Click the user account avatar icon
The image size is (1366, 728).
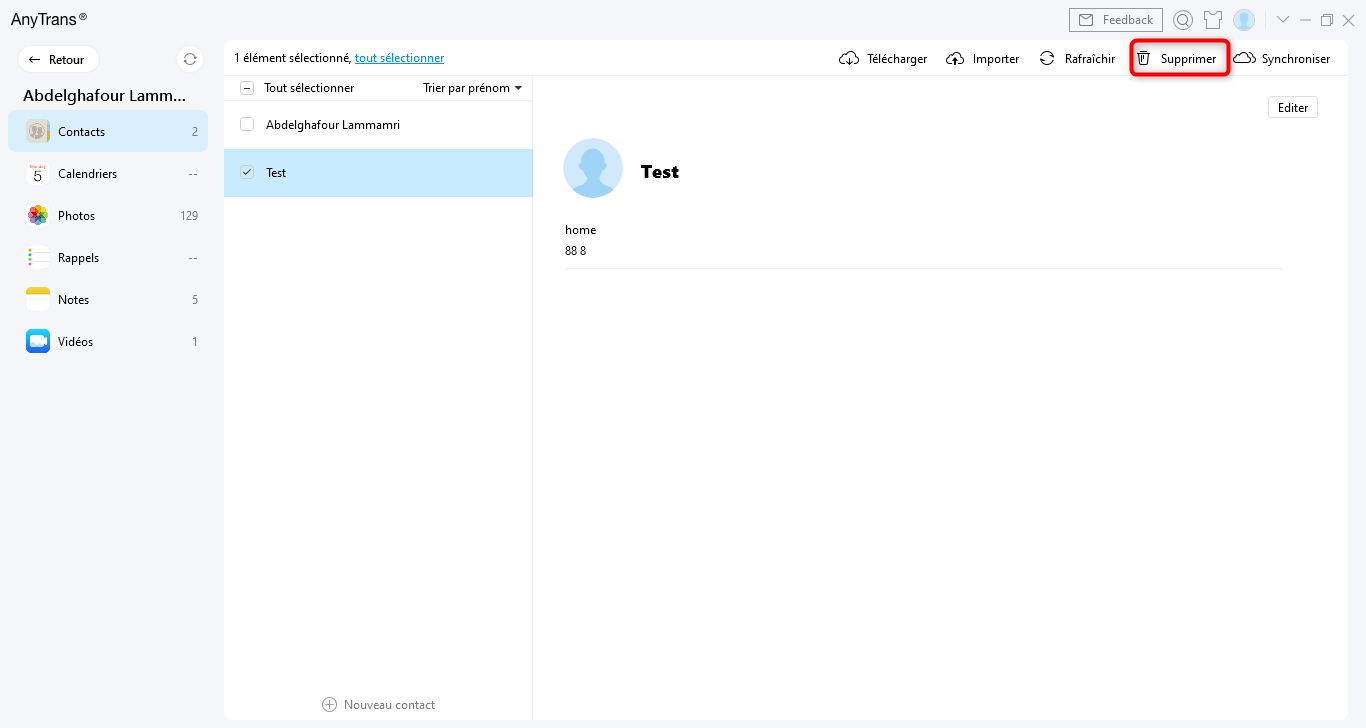1244,20
